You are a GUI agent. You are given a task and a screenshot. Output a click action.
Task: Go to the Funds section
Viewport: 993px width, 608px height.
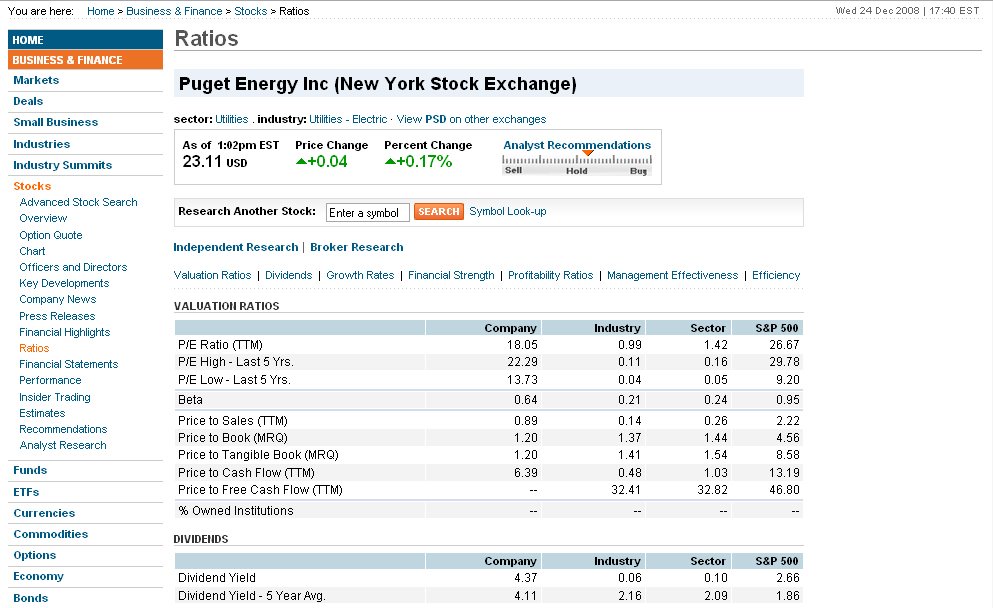coord(30,470)
